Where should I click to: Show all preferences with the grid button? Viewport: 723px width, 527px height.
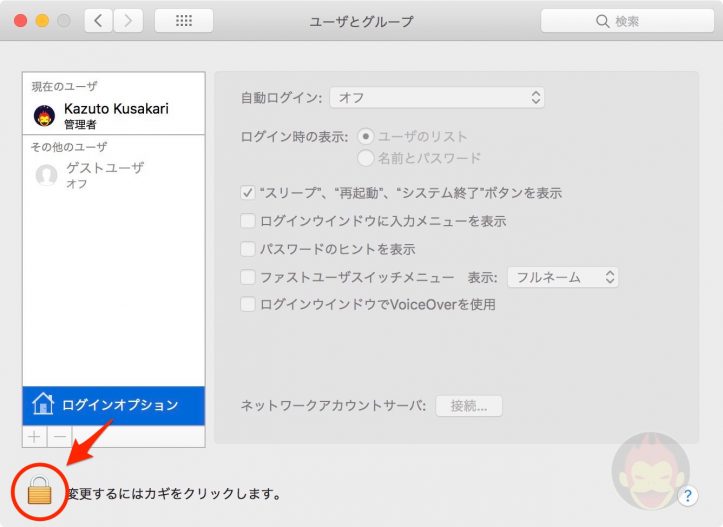184,21
